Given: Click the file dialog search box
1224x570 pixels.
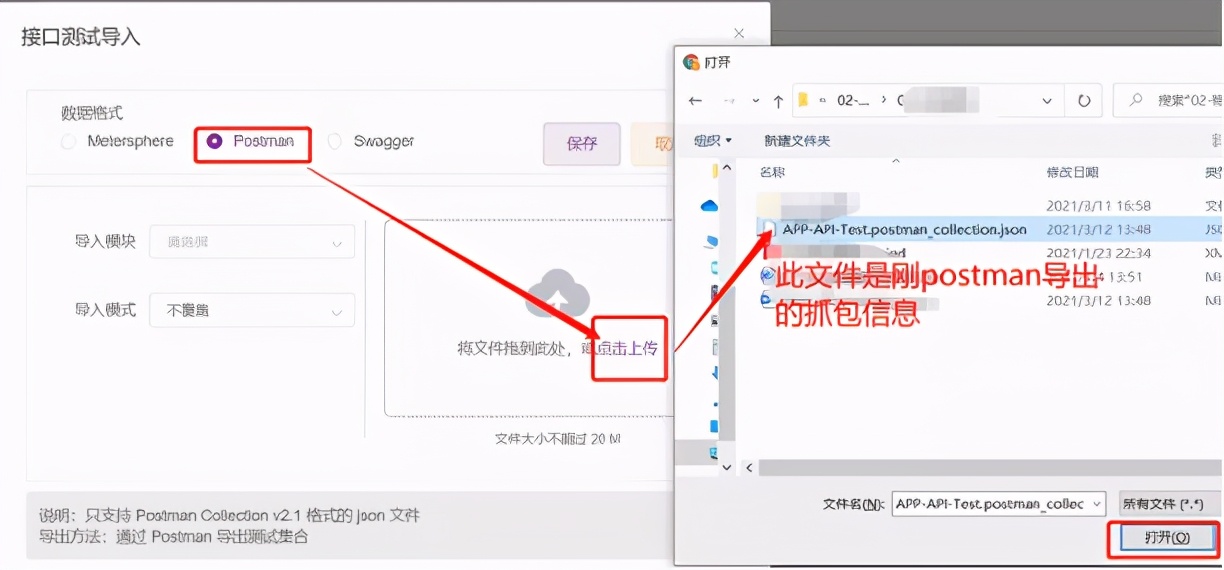Looking at the screenshot, I should click(x=1168, y=101).
